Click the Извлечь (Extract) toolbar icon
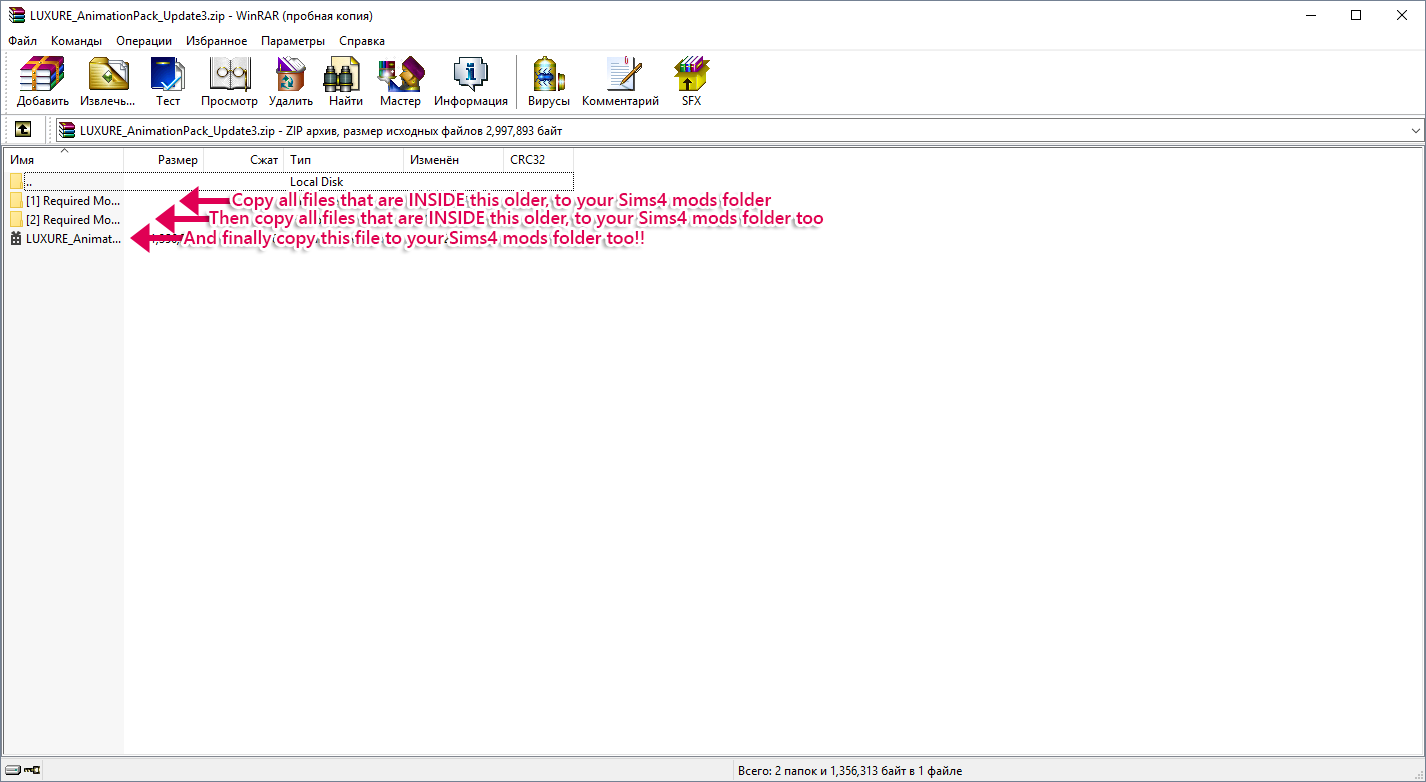The image size is (1426, 782). click(108, 82)
